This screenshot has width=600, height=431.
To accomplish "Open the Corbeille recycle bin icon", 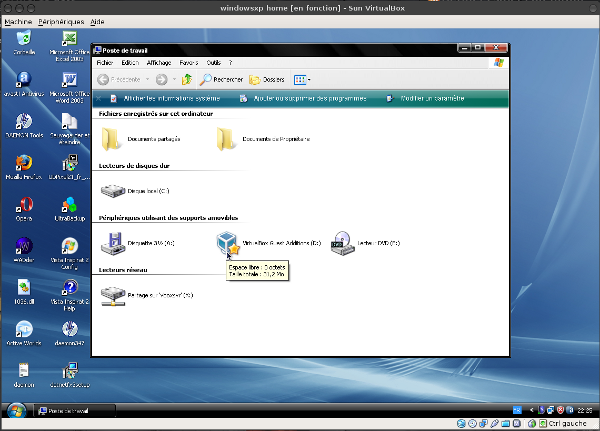I will 24,42.
